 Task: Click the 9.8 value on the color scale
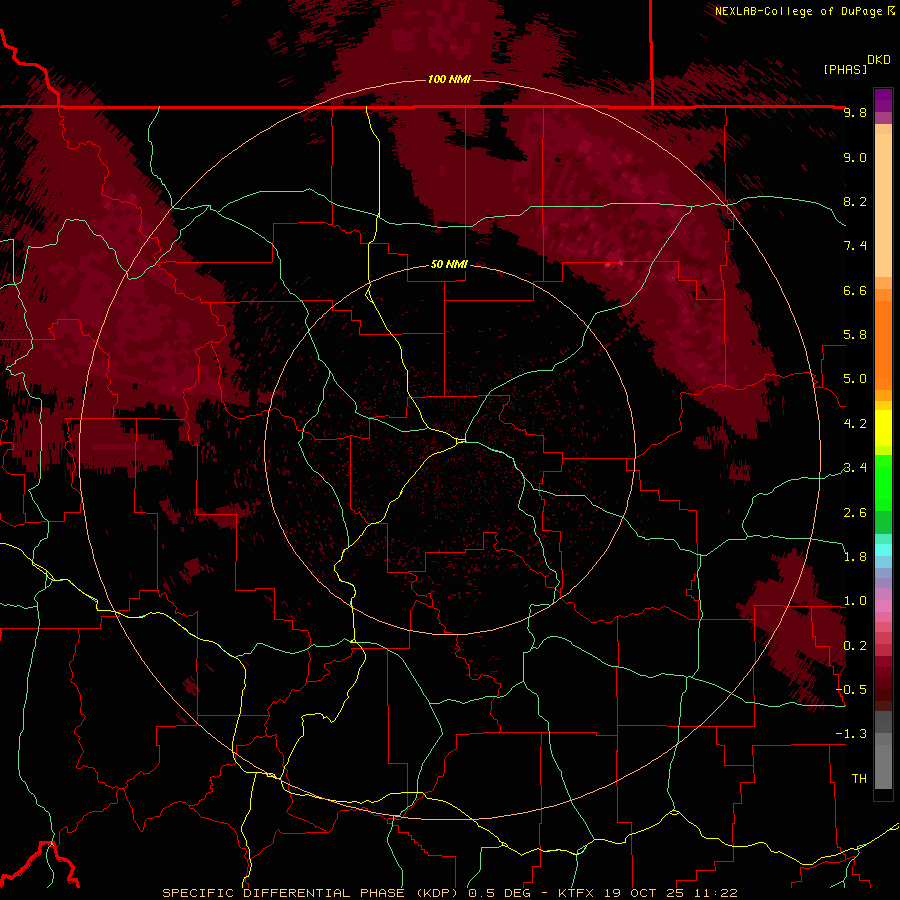point(855,112)
